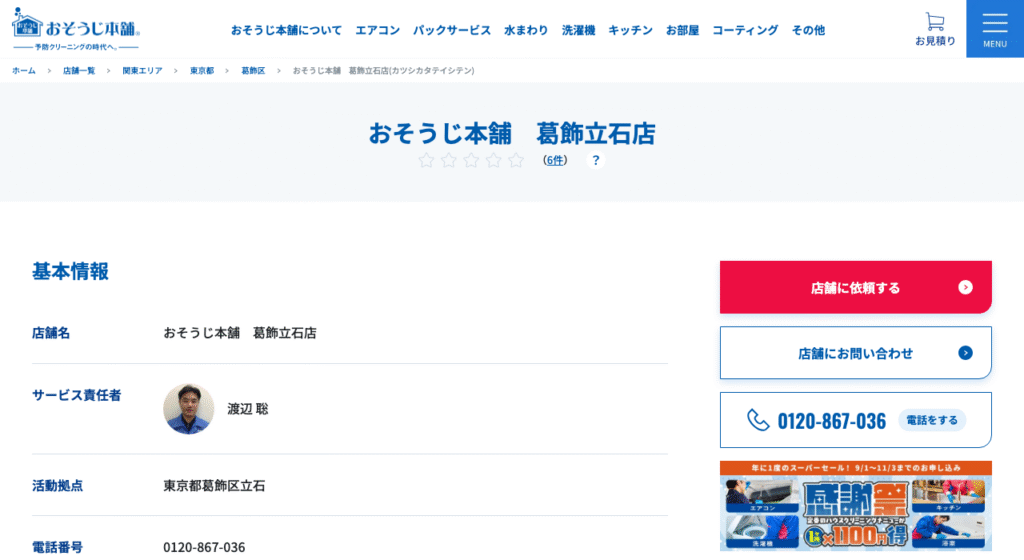
Task: Go to 店舗一覧 breadcrumb
Action: (x=79, y=70)
